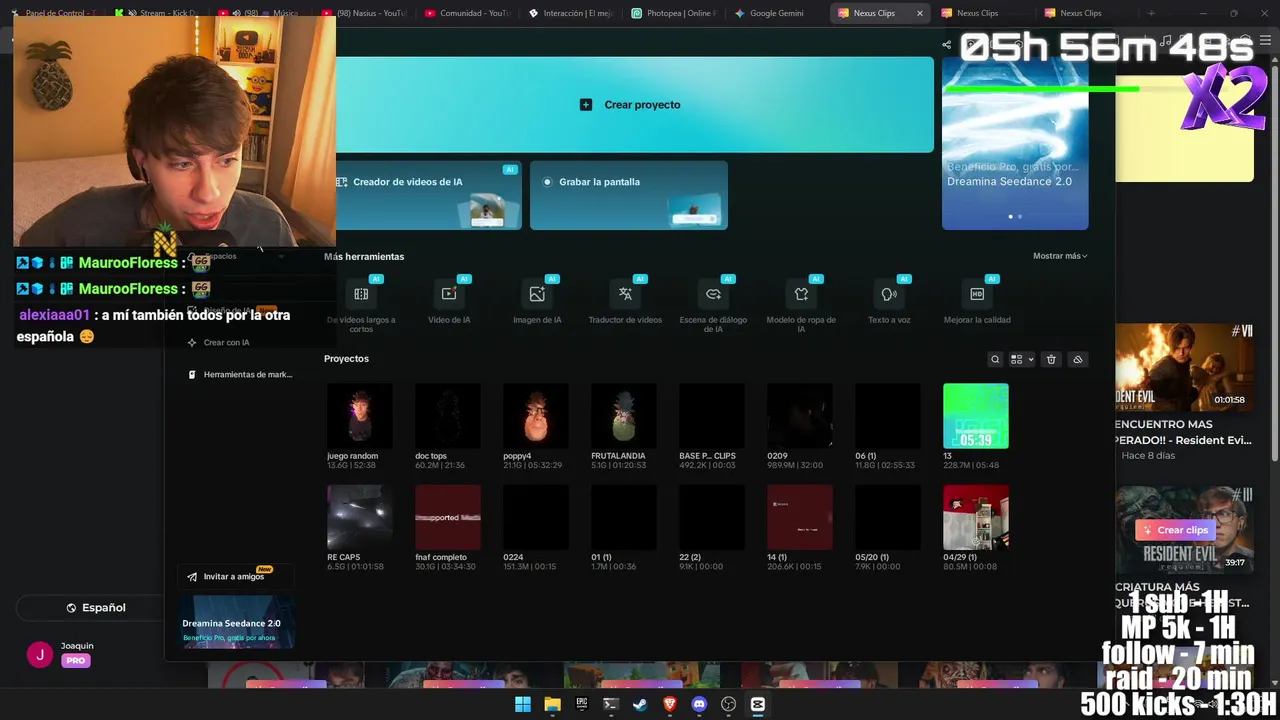Click the Crear clips button
This screenshot has height=720, width=1280.
[1174, 530]
